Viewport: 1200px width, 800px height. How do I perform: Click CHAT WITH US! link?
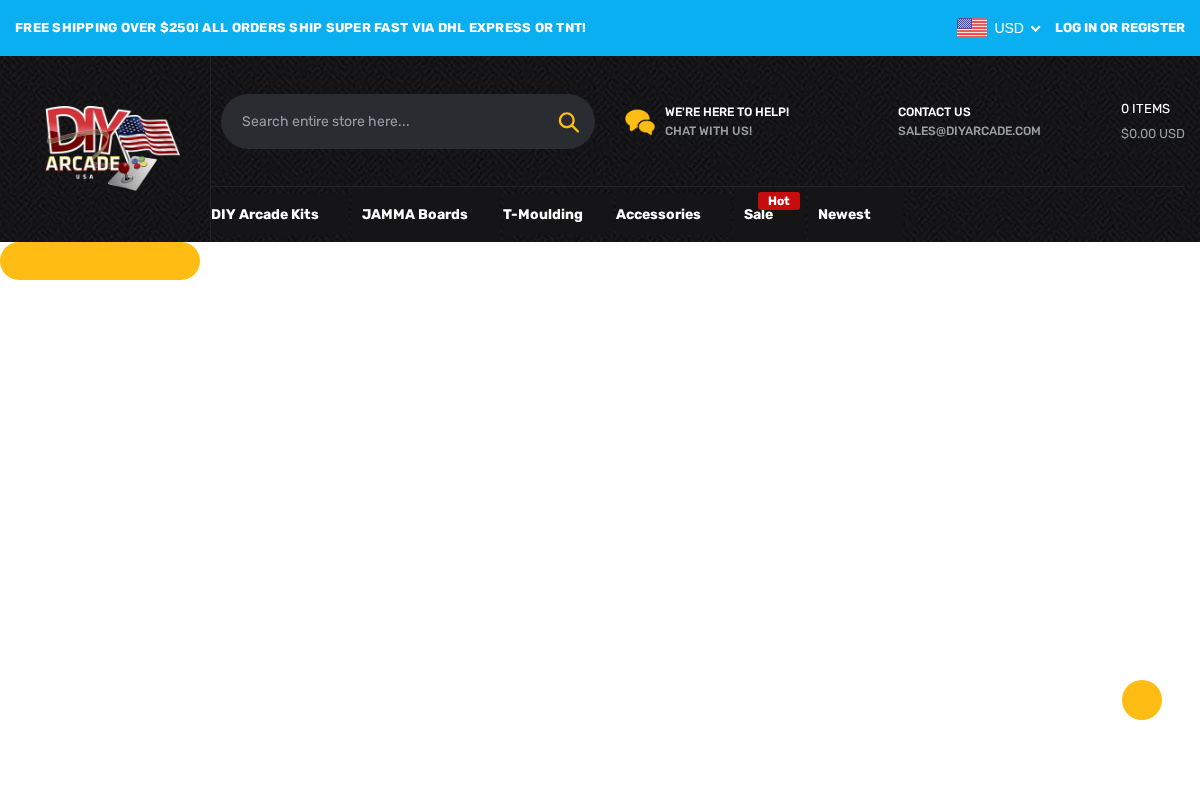point(708,130)
